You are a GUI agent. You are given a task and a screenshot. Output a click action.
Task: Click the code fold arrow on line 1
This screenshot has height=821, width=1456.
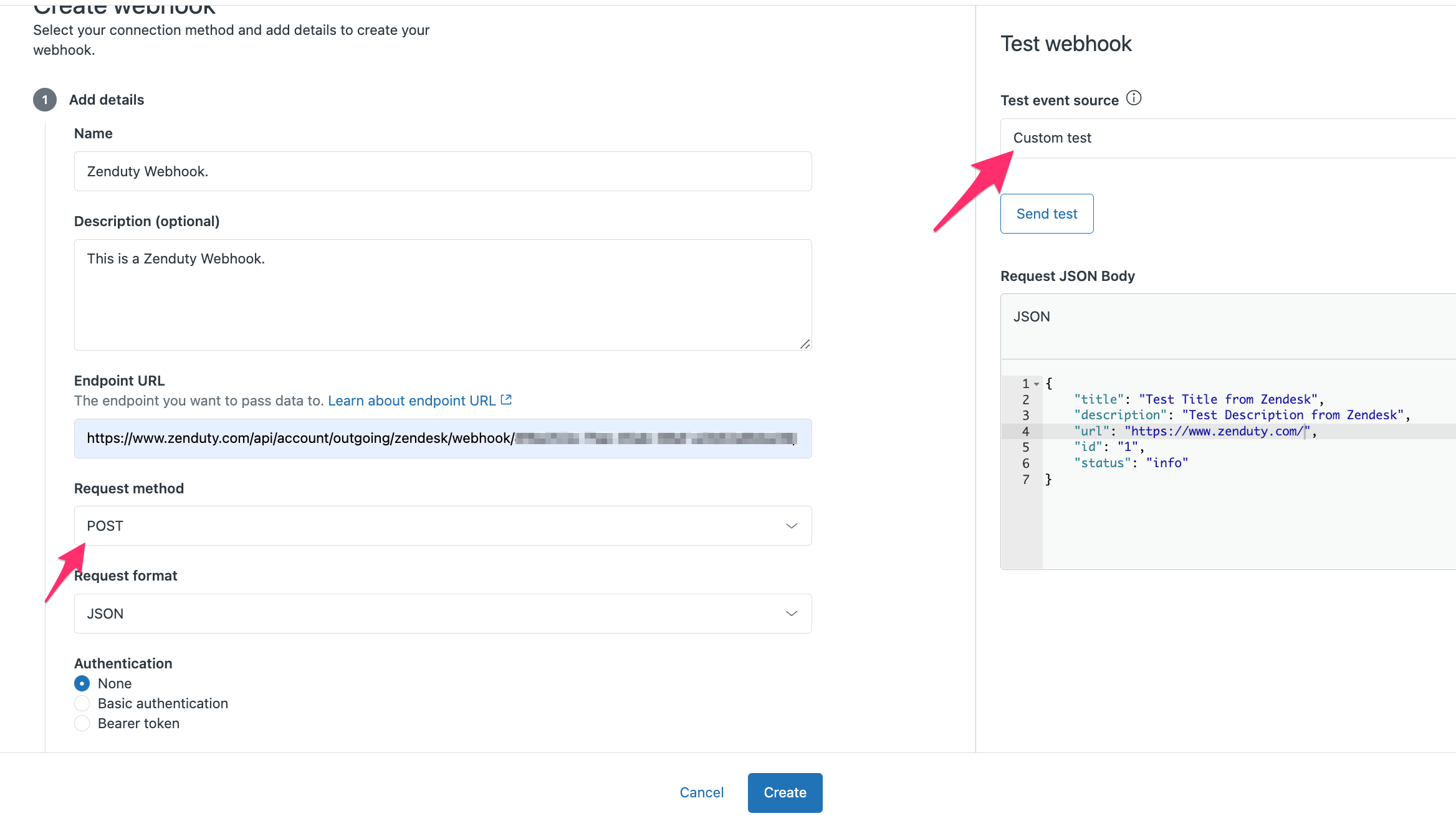tap(1037, 384)
